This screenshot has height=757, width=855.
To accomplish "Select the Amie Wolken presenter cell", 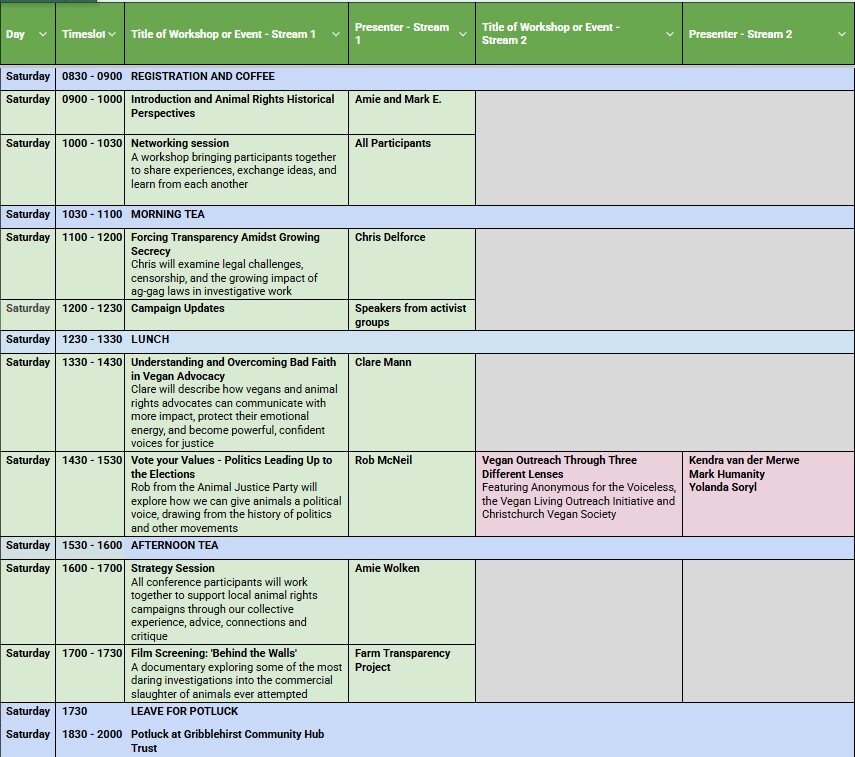I will [x=412, y=602].
